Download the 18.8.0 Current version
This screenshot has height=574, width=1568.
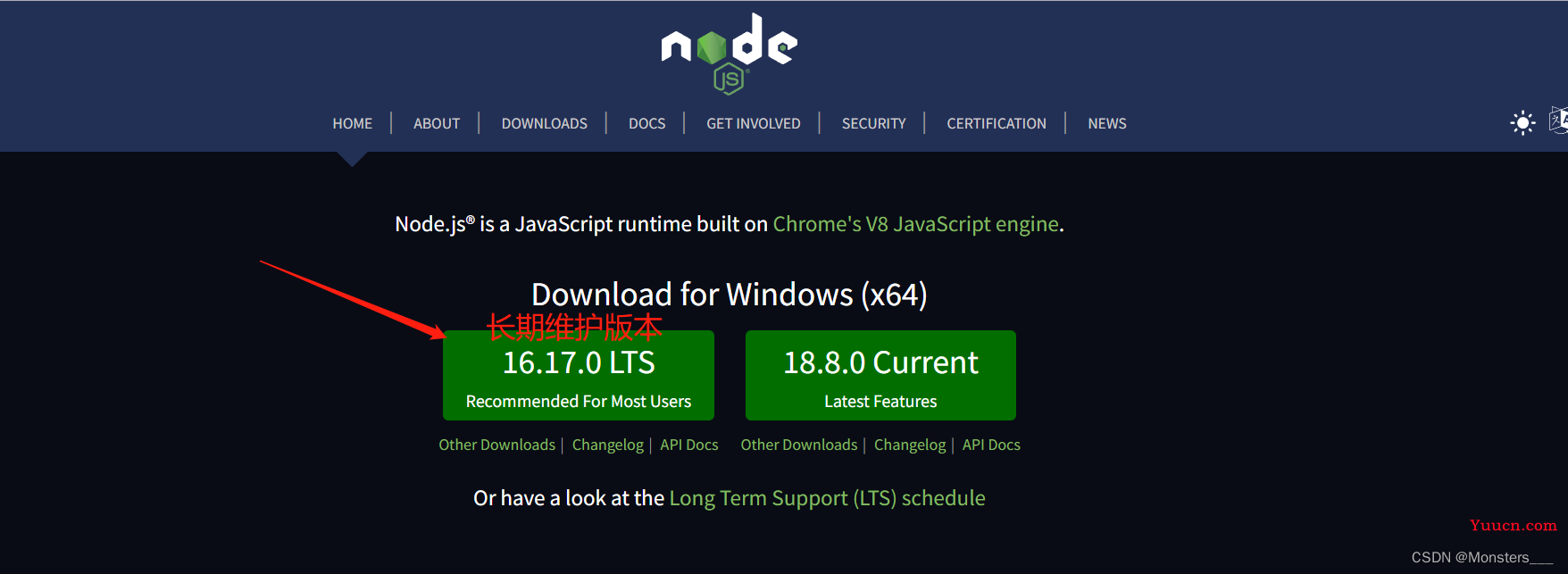(x=880, y=375)
